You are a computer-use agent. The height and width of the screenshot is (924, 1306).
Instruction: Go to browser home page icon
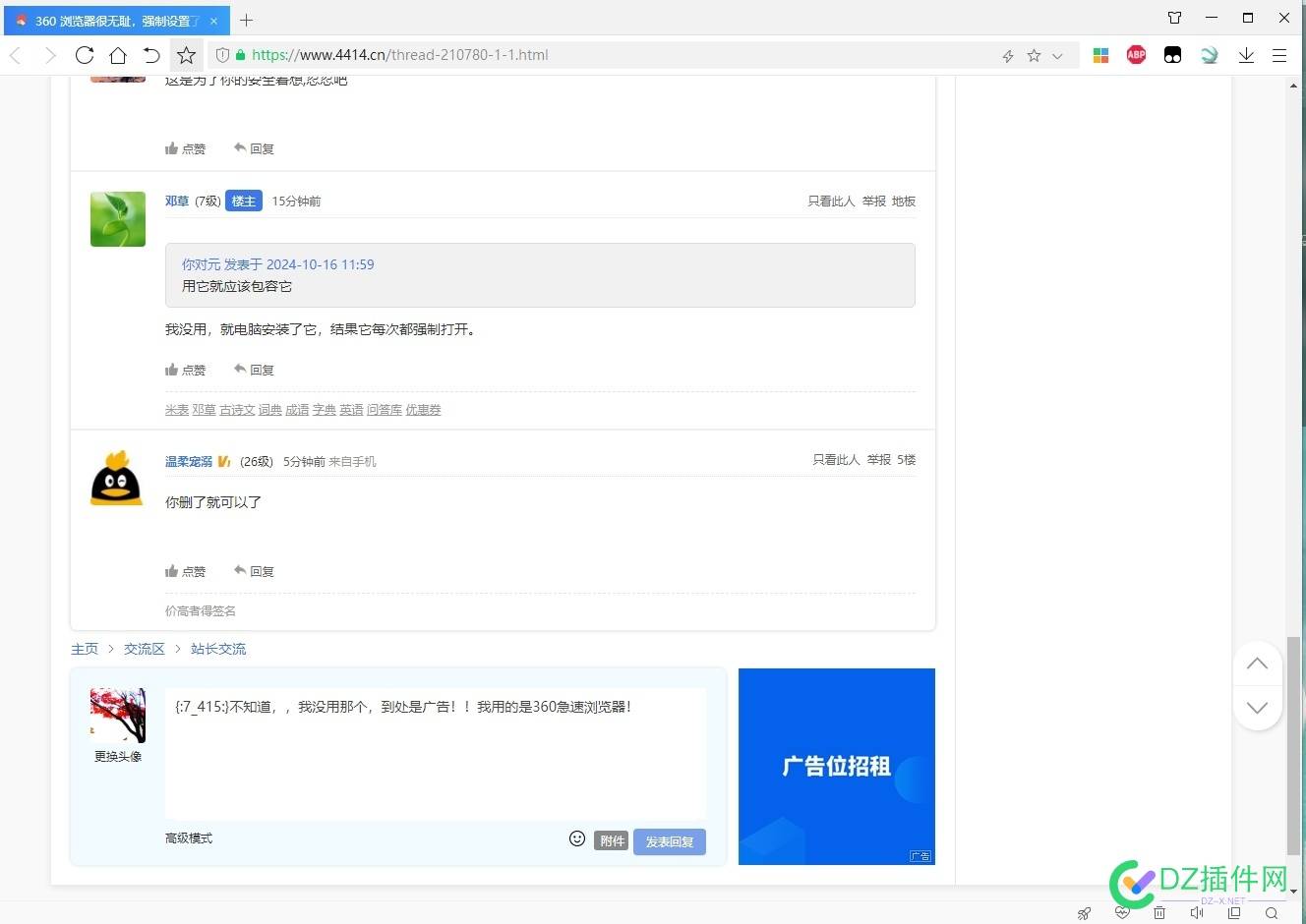118,55
